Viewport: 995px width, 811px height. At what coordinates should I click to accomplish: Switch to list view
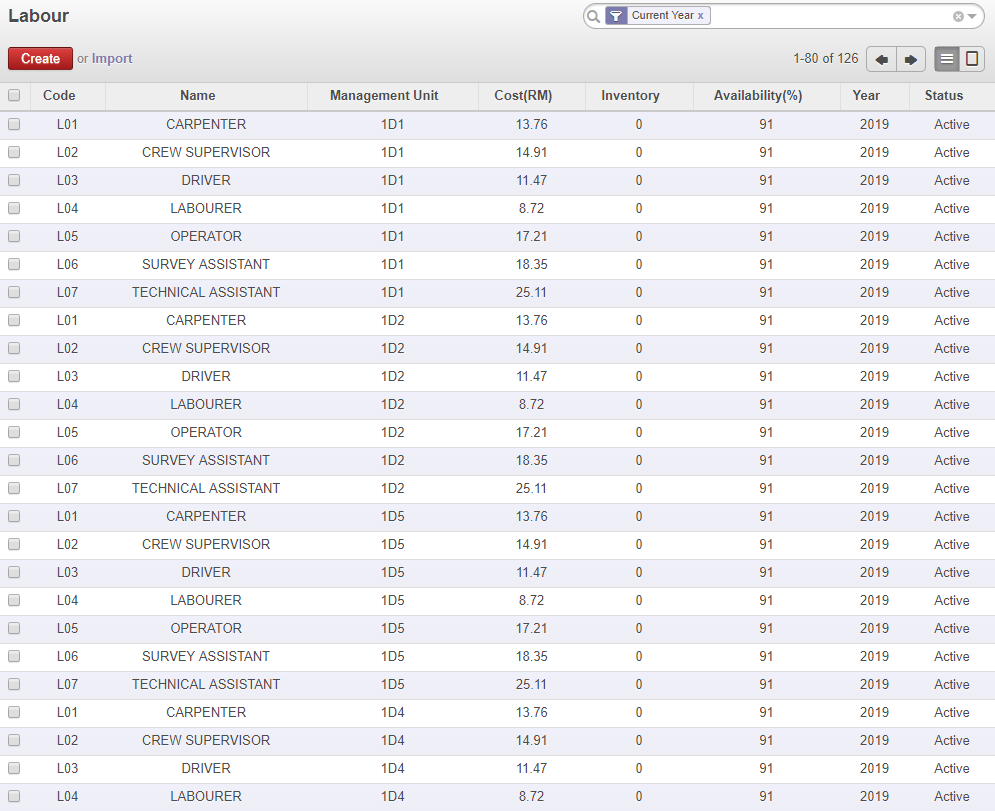pyautogui.click(x=946, y=59)
